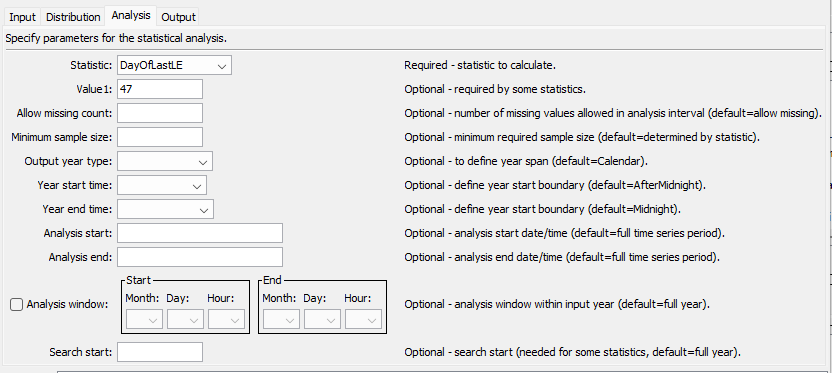Open the Start Day dropdown
This screenshot has width=832, height=373.
pos(185,319)
